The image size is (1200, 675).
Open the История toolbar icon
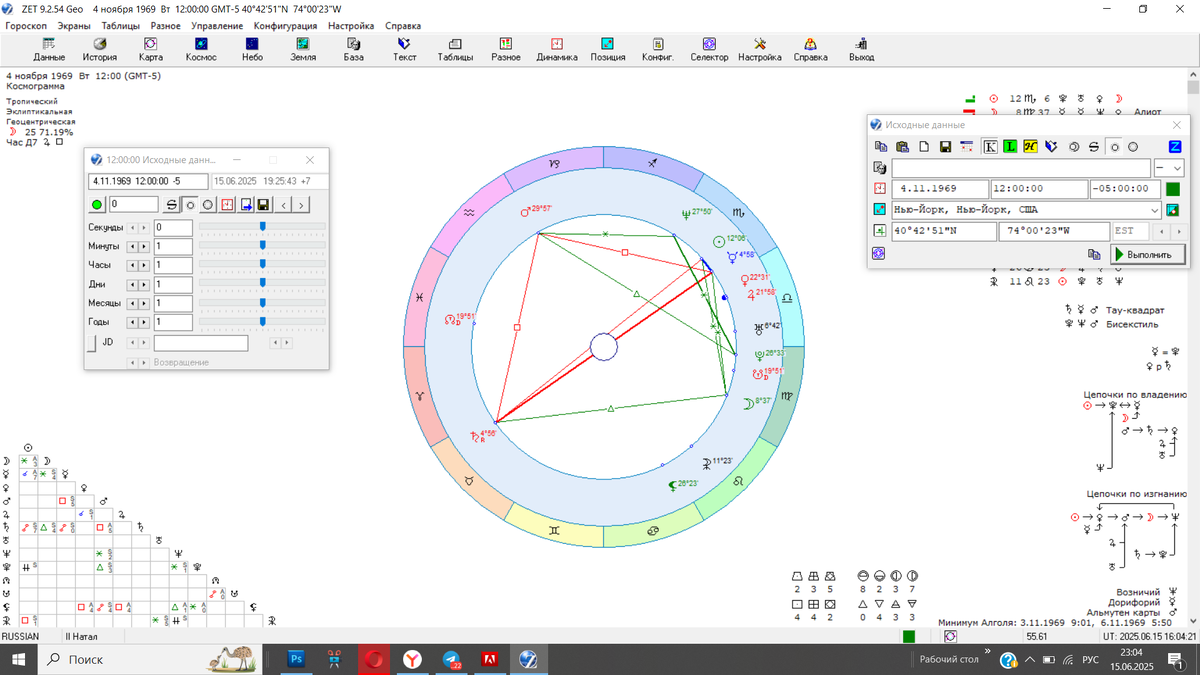pyautogui.click(x=99, y=50)
